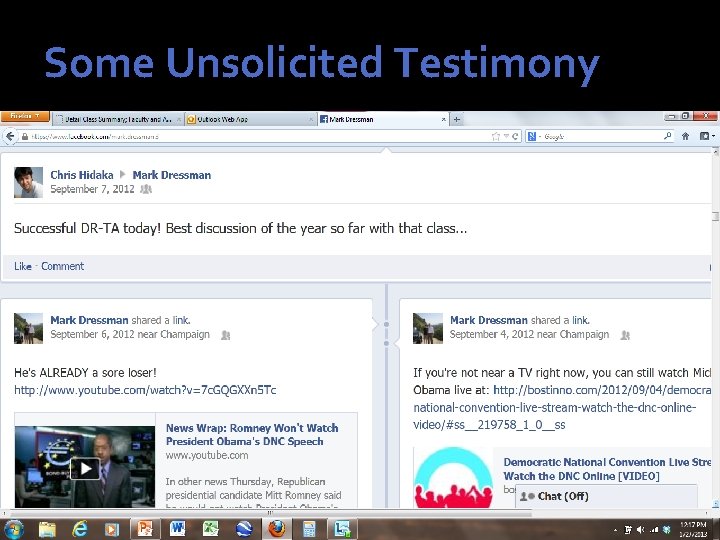Close the Outlook Web App tab
Screen dimensions: 720x540
(x=311, y=119)
